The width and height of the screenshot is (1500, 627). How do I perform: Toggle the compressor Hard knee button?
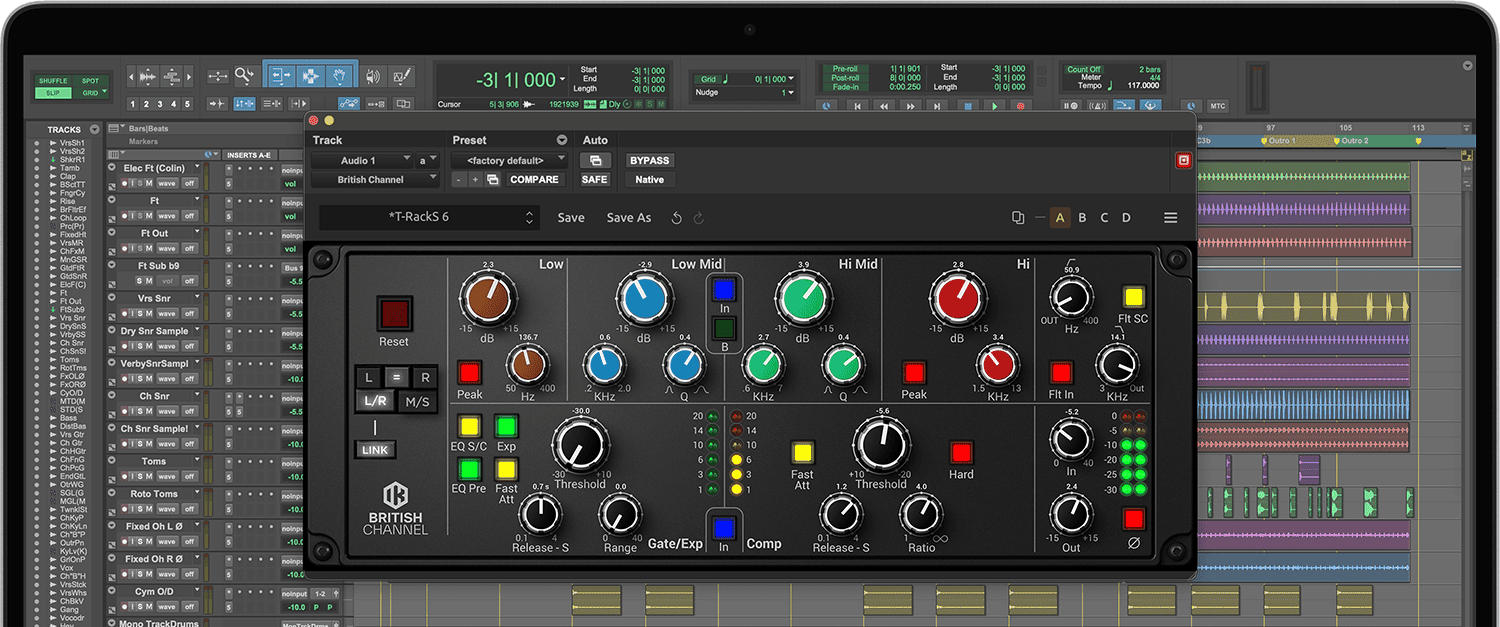click(x=961, y=452)
